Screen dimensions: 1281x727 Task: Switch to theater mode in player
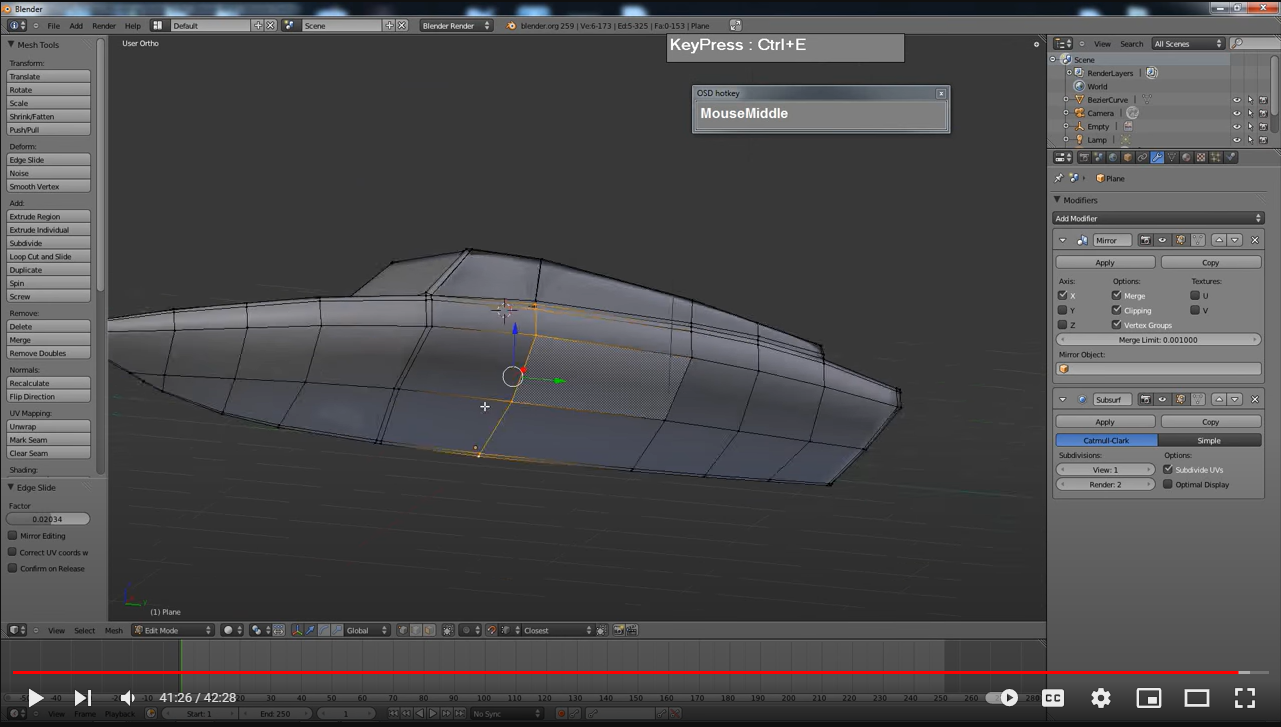coord(1197,698)
